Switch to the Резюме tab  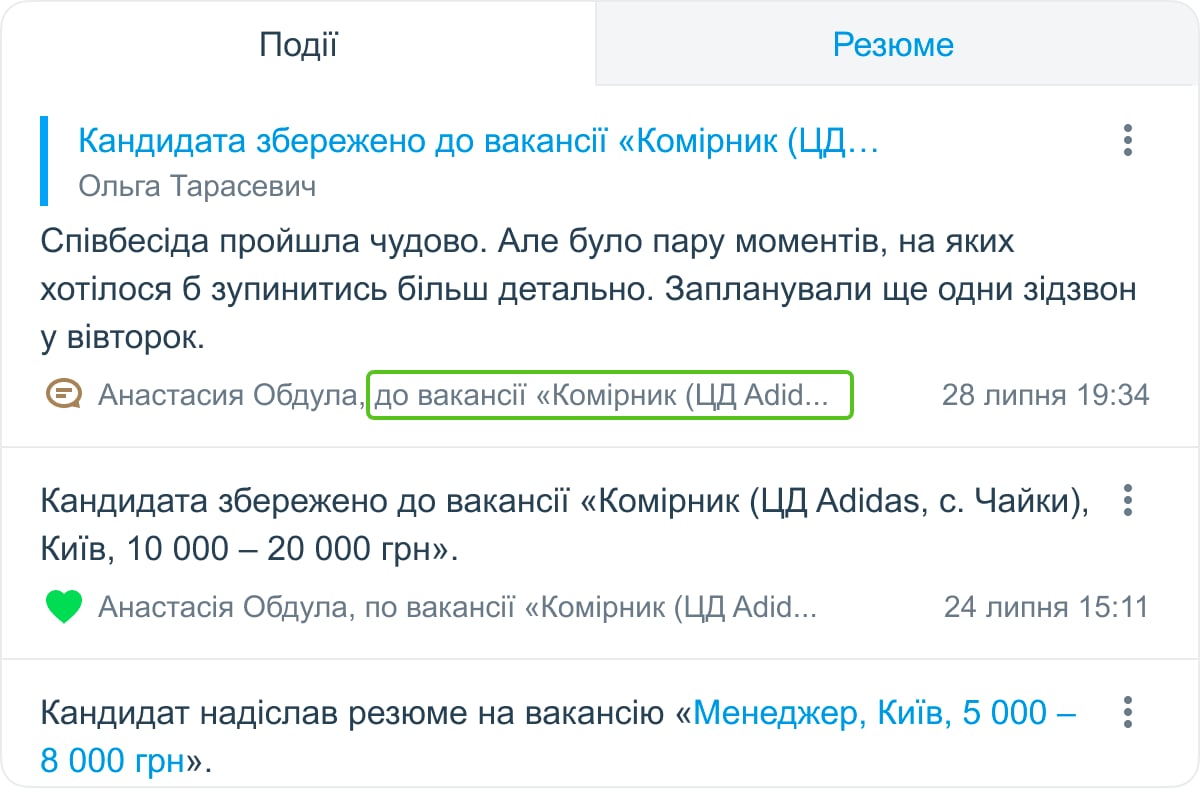893,45
